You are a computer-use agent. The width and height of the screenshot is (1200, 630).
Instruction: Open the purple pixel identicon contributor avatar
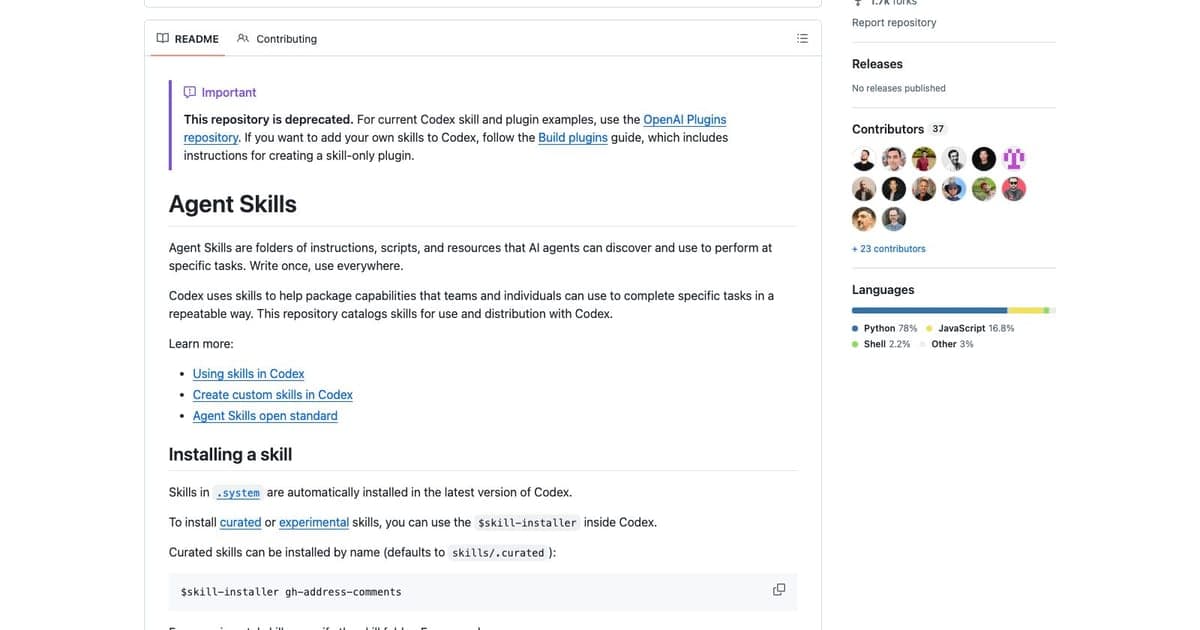pos(1014,159)
